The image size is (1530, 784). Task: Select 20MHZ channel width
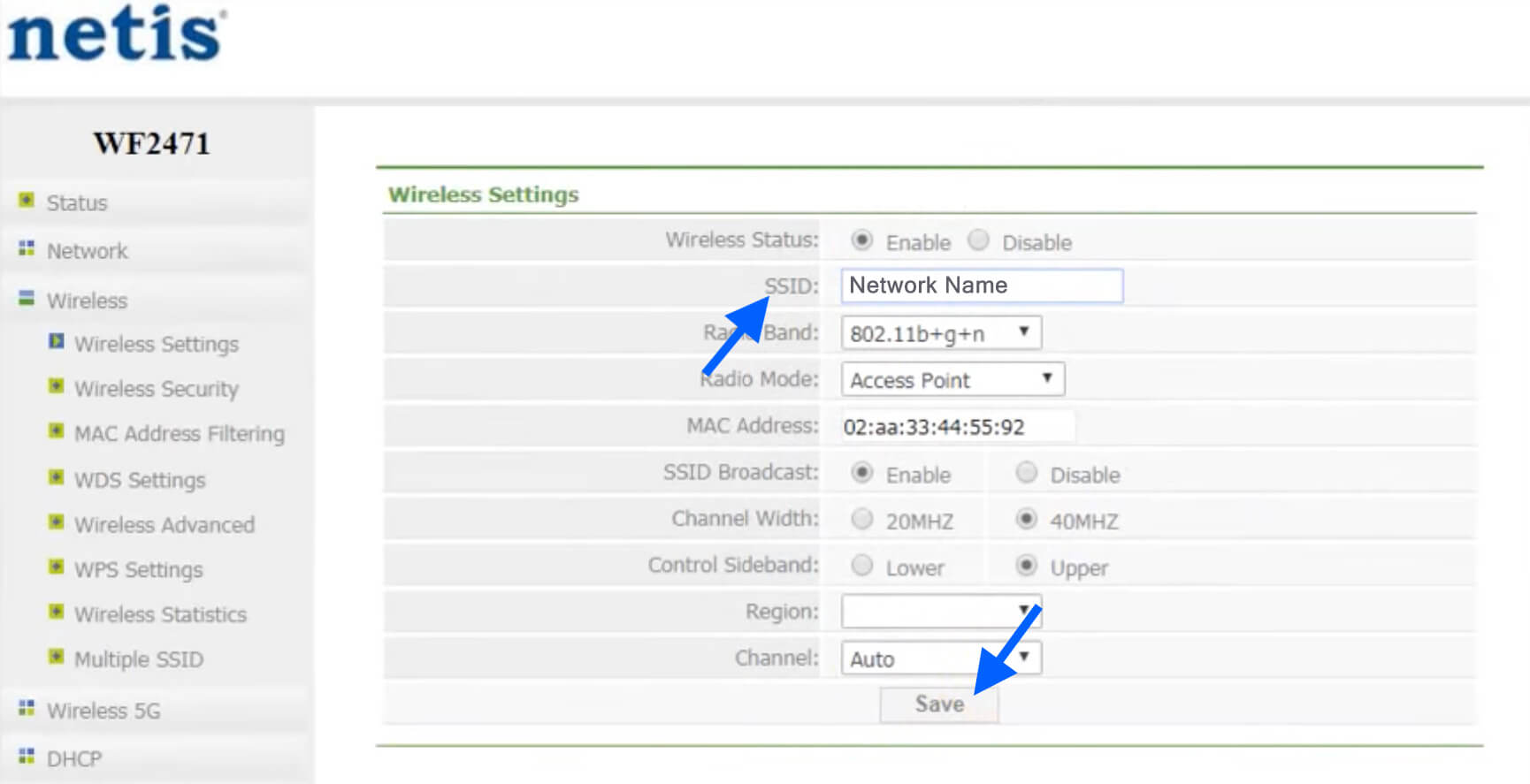point(862,520)
